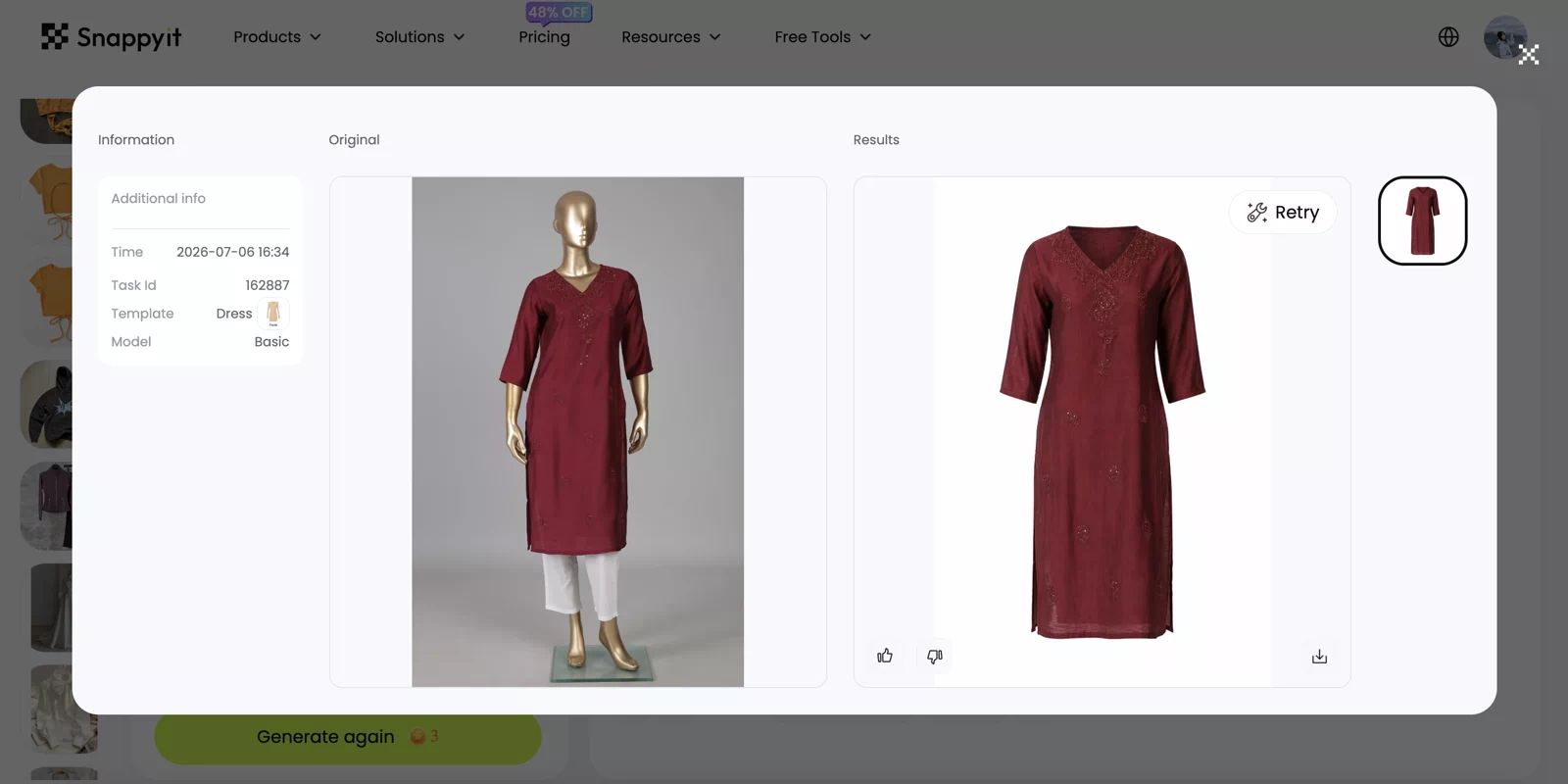Select the dark jacket thumbnail in sidebar

pyautogui.click(x=47, y=506)
